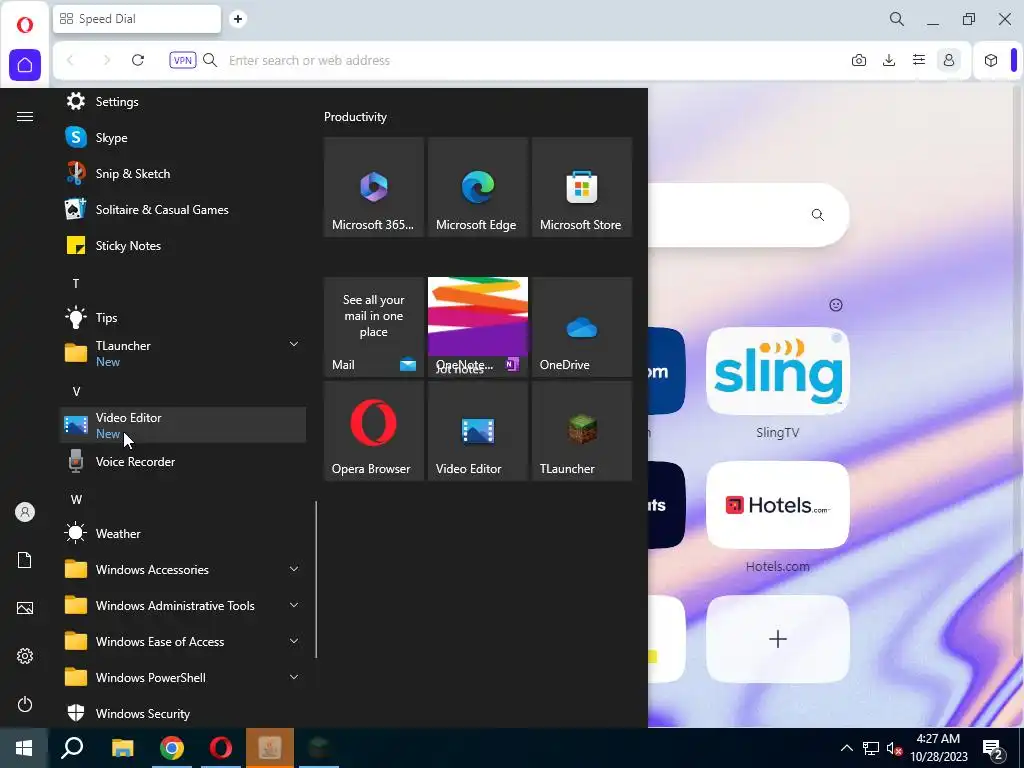Click the muted volume tray icon
This screenshot has width=1024, height=768.
[x=893, y=748]
